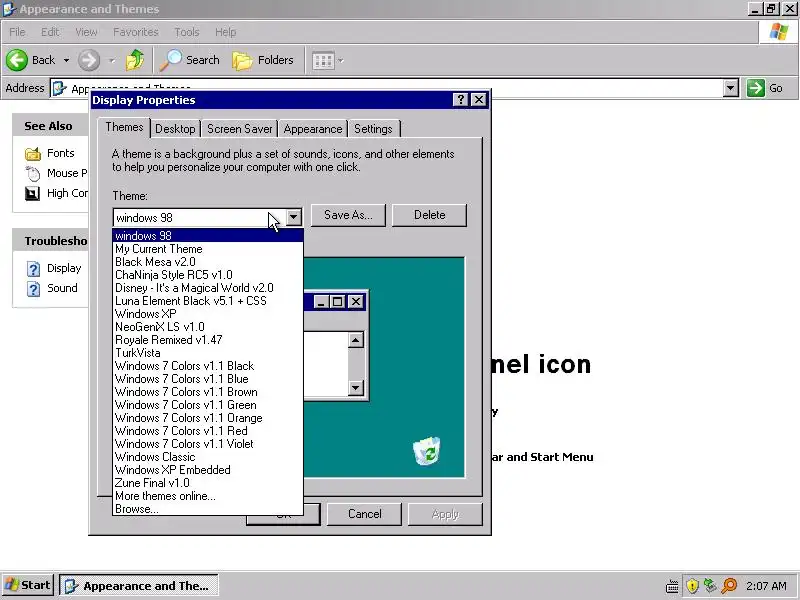Click the Save As... button
This screenshot has width=800, height=600.
click(348, 215)
